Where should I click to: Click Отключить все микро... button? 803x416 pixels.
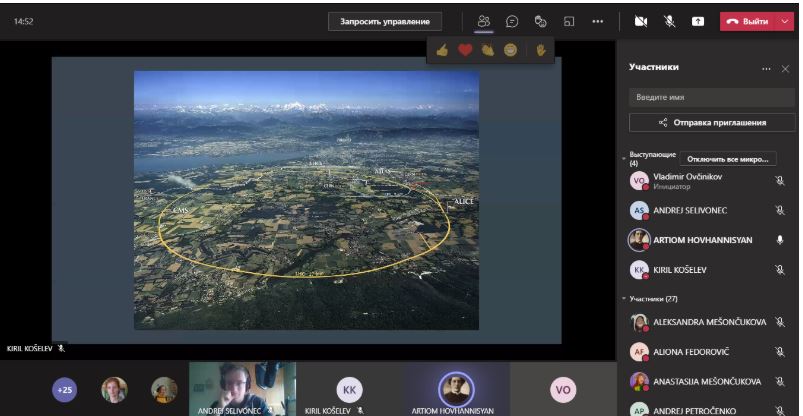pyautogui.click(x=728, y=159)
